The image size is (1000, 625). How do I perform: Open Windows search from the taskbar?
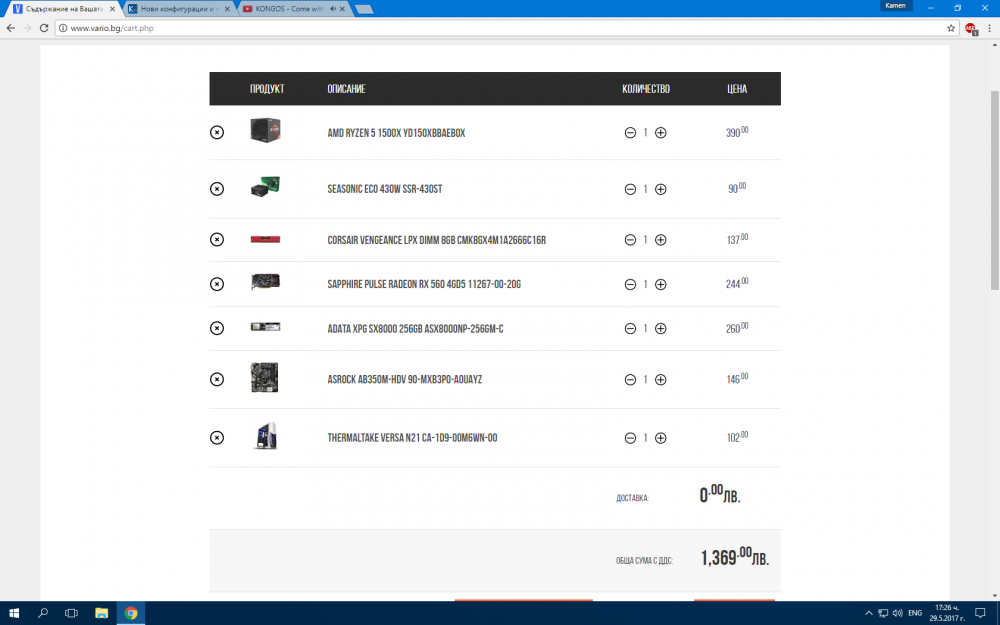coord(43,614)
